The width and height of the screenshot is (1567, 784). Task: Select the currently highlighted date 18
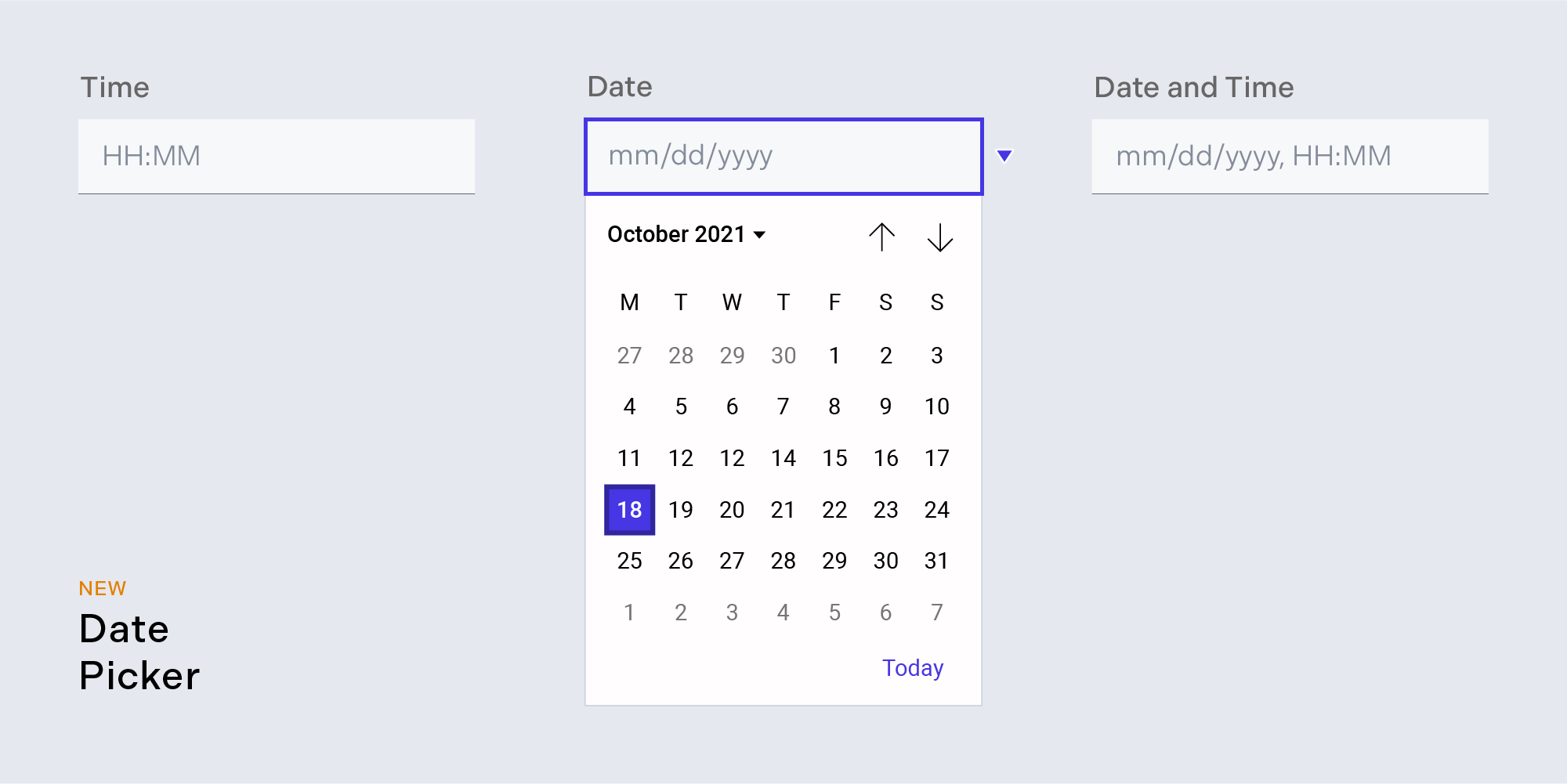[x=629, y=510]
